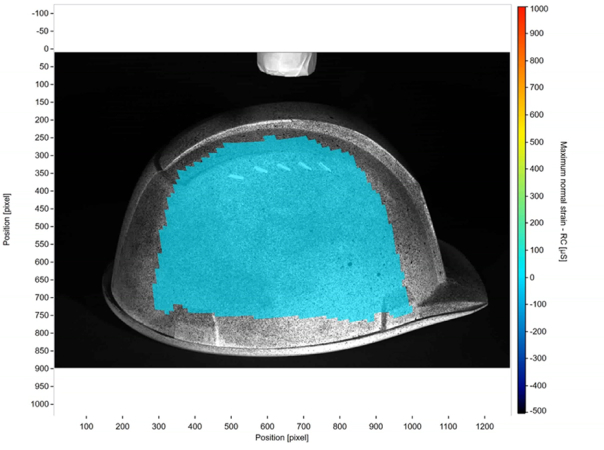Click the red top of the colorbar
This screenshot has width=604, height=450.
tap(521, 12)
